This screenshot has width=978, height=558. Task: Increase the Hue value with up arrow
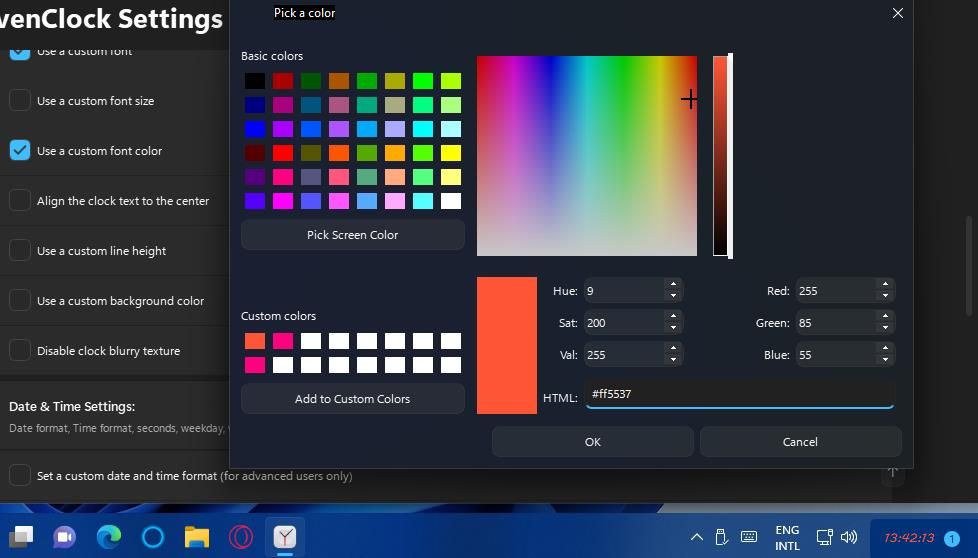point(673,285)
